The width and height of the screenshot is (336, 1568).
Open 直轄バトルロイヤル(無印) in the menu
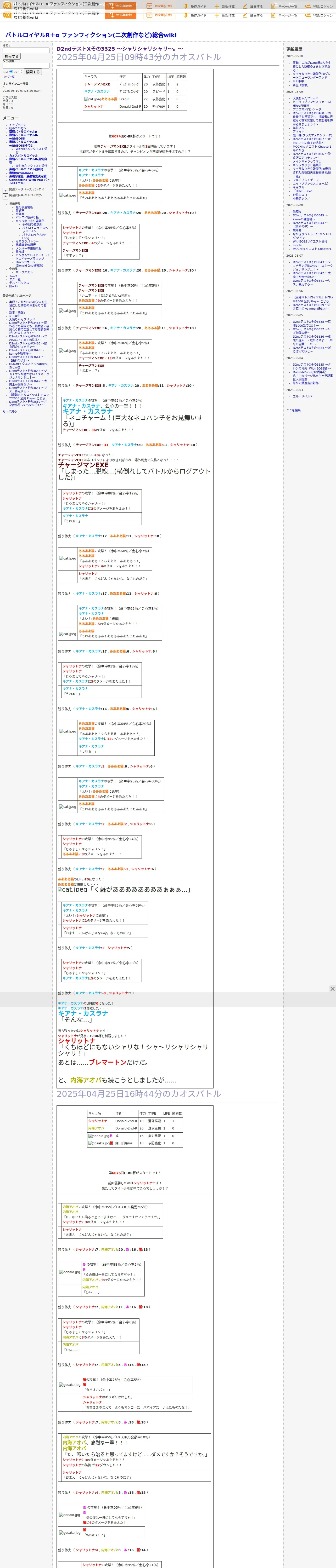26,170
